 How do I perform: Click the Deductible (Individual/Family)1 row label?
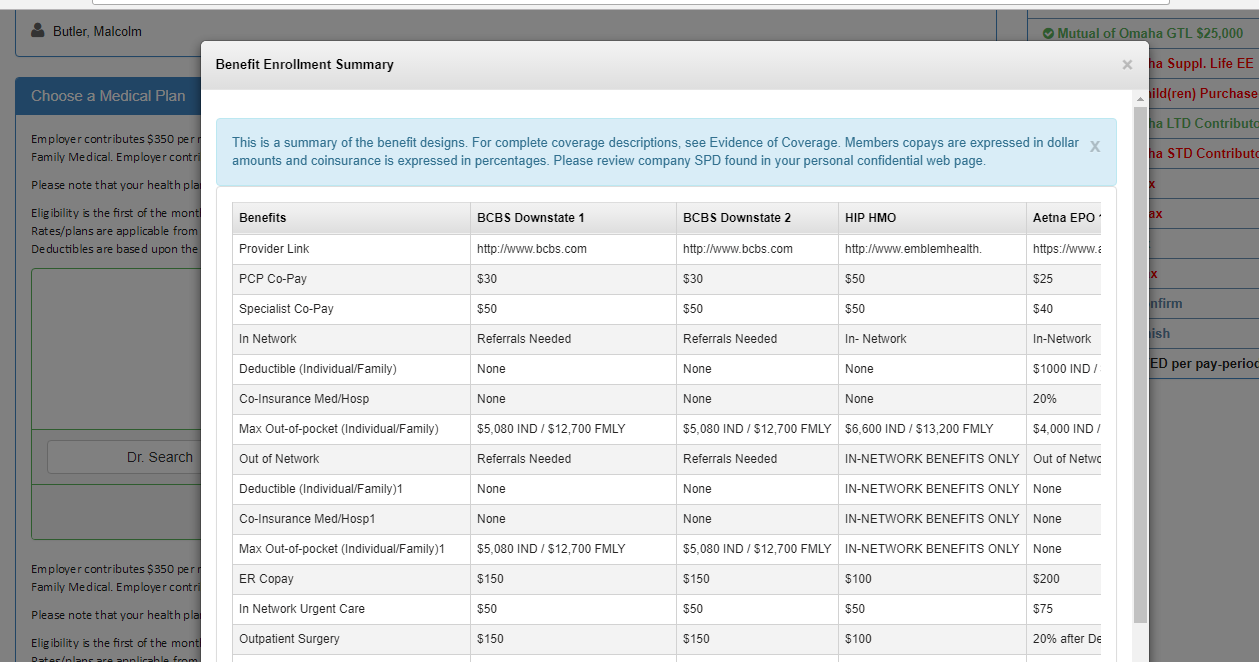coord(321,489)
